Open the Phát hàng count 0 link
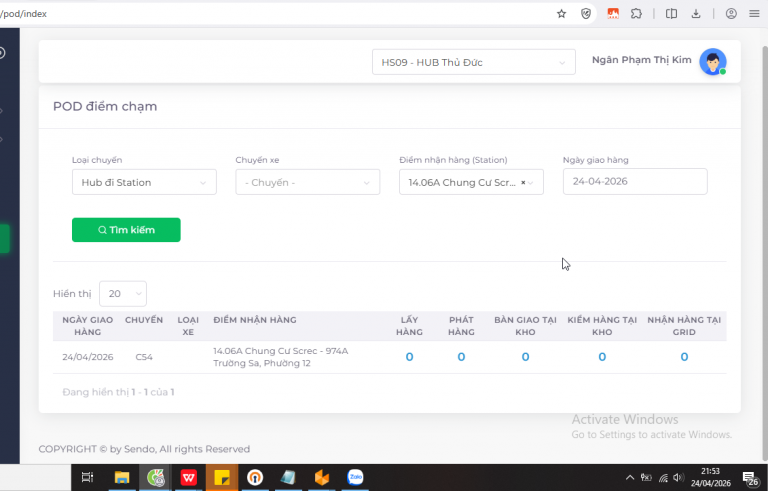This screenshot has width=768, height=491. 461,357
